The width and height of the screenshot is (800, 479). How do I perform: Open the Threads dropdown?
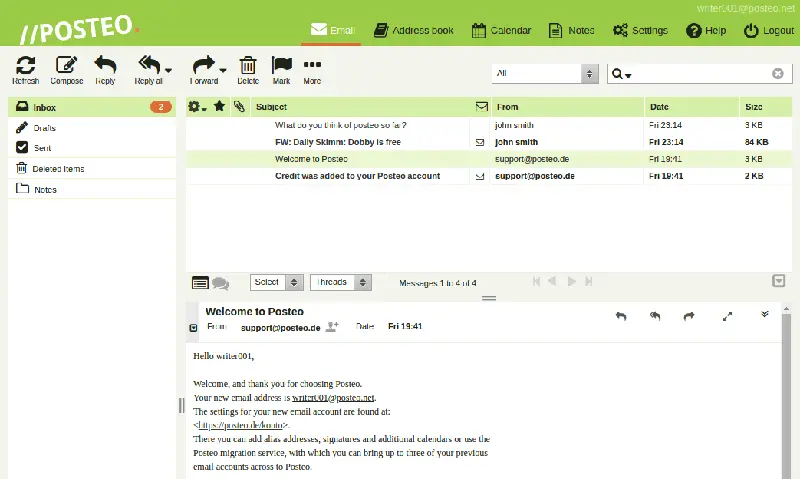pyautogui.click(x=341, y=282)
